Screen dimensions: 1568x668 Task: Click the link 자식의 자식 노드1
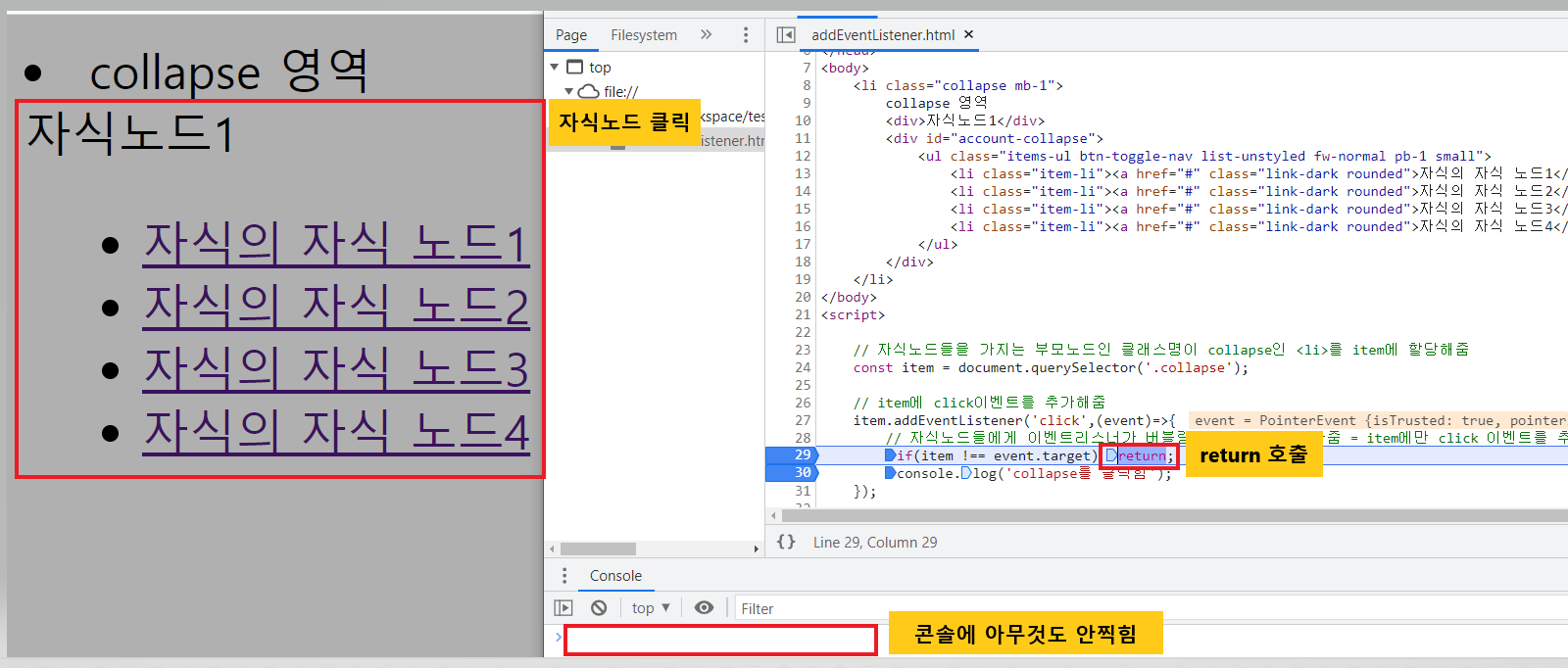click(x=336, y=244)
